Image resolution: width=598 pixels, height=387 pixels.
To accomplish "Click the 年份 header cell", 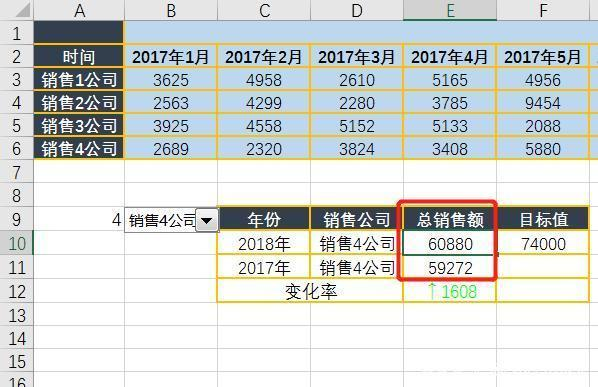I will (x=264, y=219).
